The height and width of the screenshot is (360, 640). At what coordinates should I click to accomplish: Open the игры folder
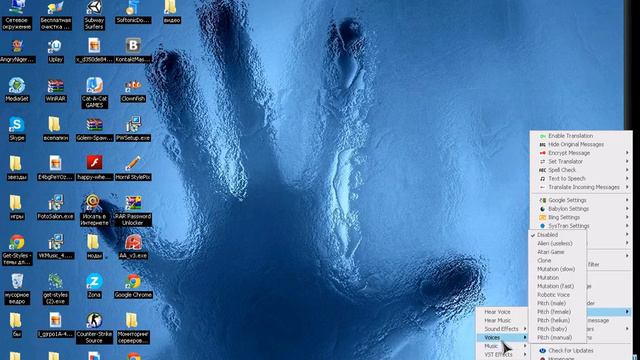[17, 207]
